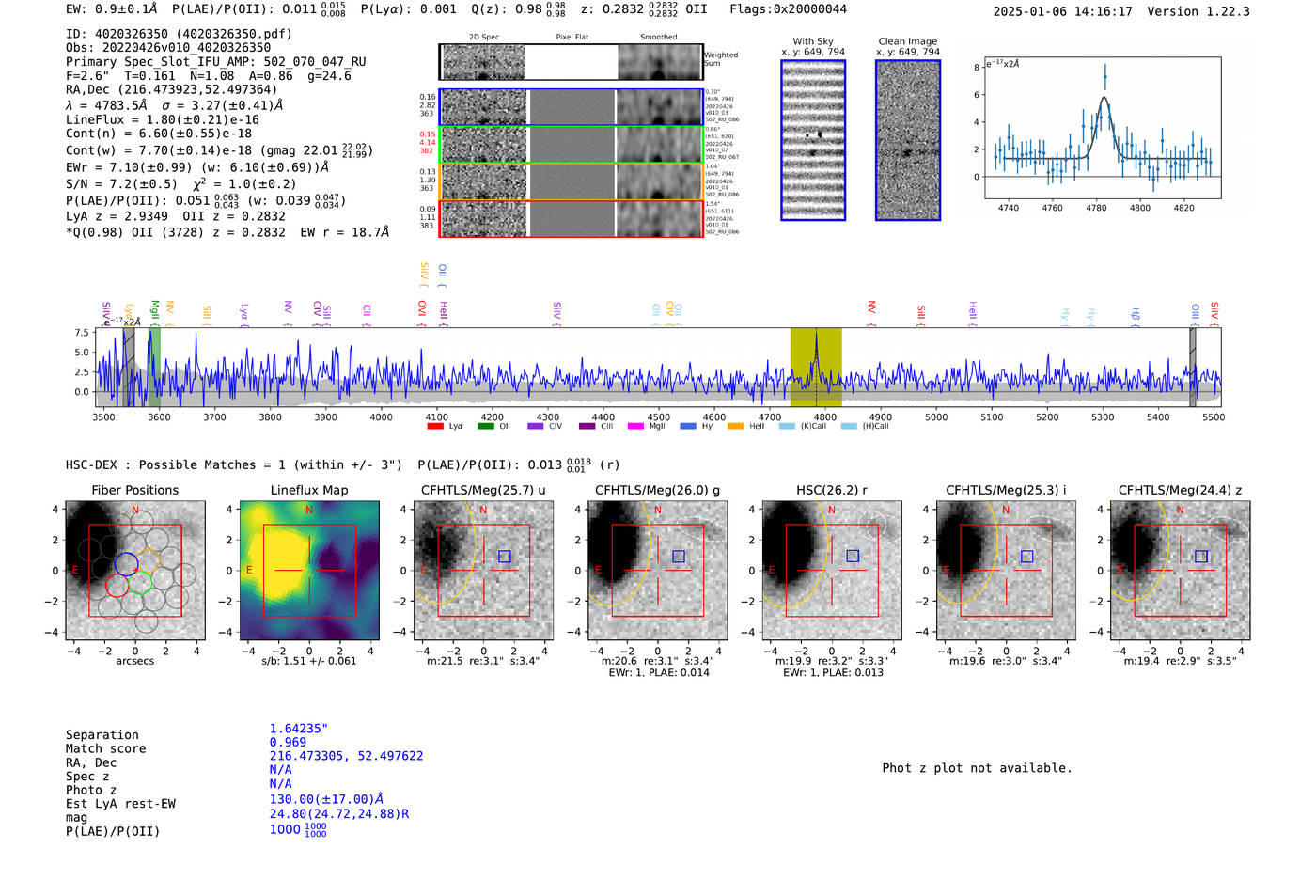Click the ID: 4020326350 text line
The height and width of the screenshot is (896, 1316).
coord(179,34)
